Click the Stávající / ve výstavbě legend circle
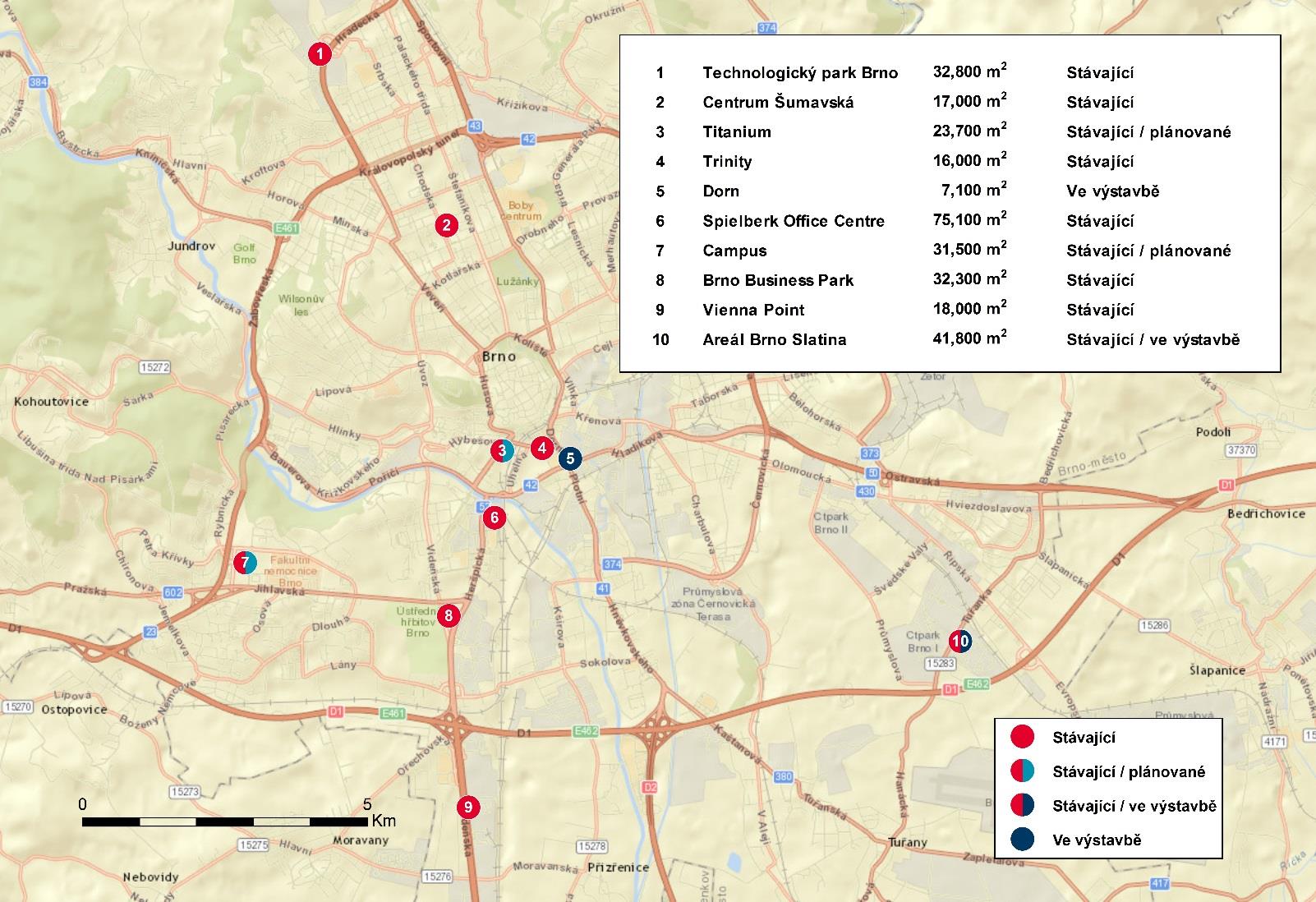 1022,805
